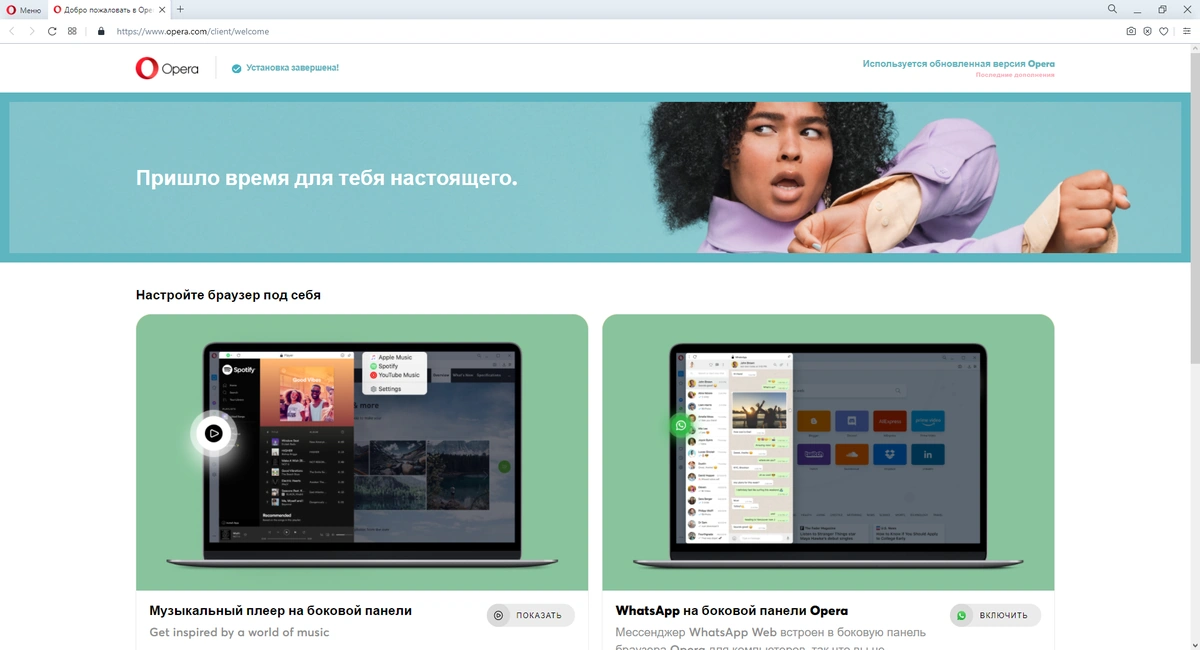This screenshot has height=650, width=1200.
Task: Open the Speed Dial start page grid
Action: 72,31
